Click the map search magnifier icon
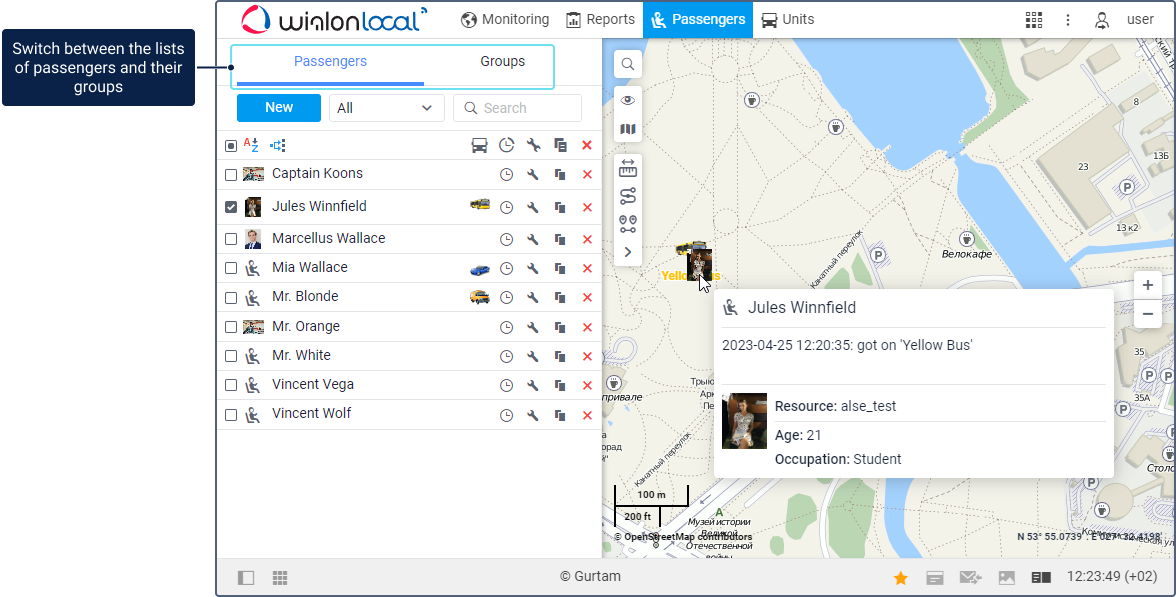 point(628,64)
